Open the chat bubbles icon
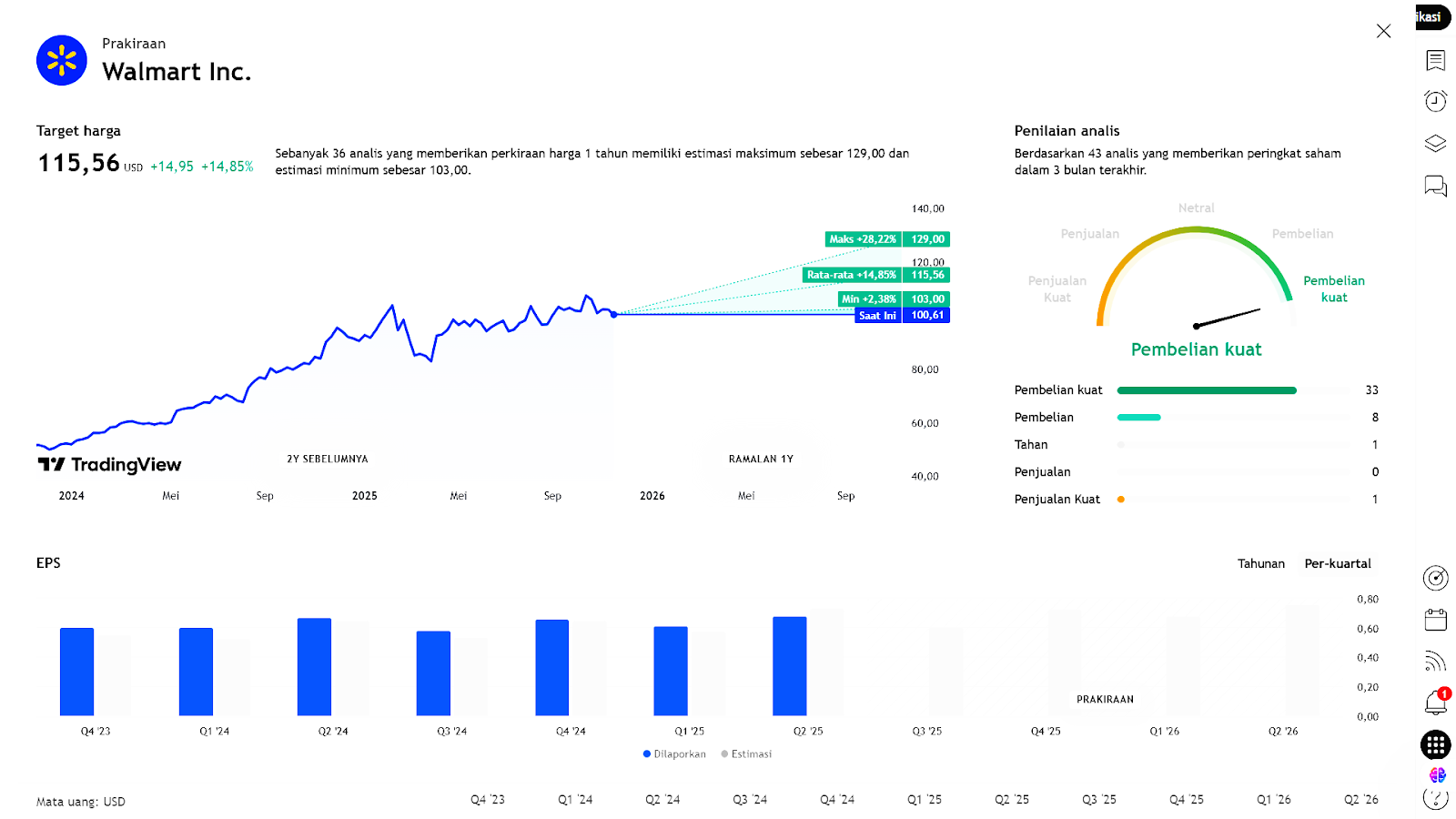This screenshot has width=1456, height=819. tap(1435, 187)
